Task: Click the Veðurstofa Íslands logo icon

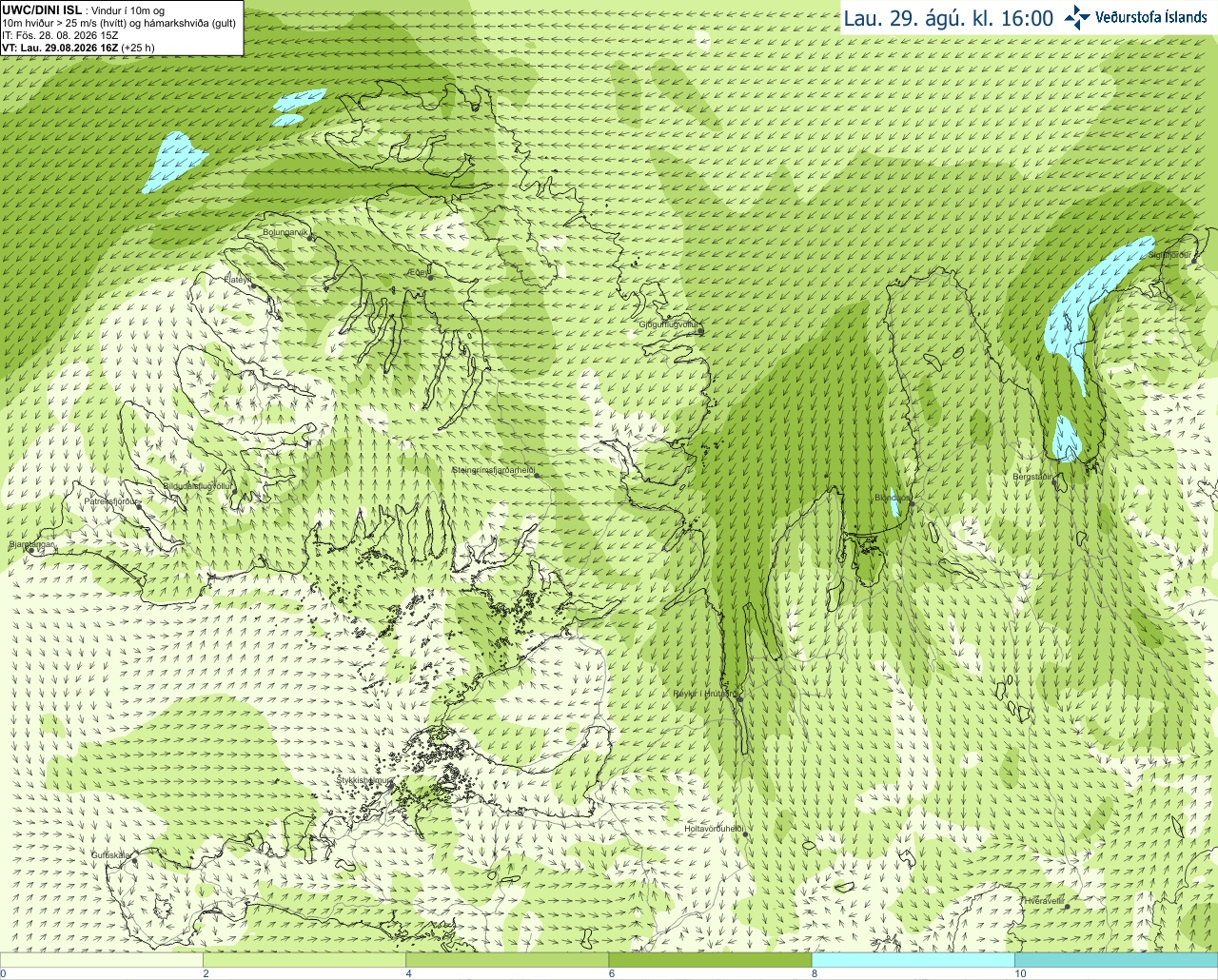Action: pyautogui.click(x=1077, y=17)
